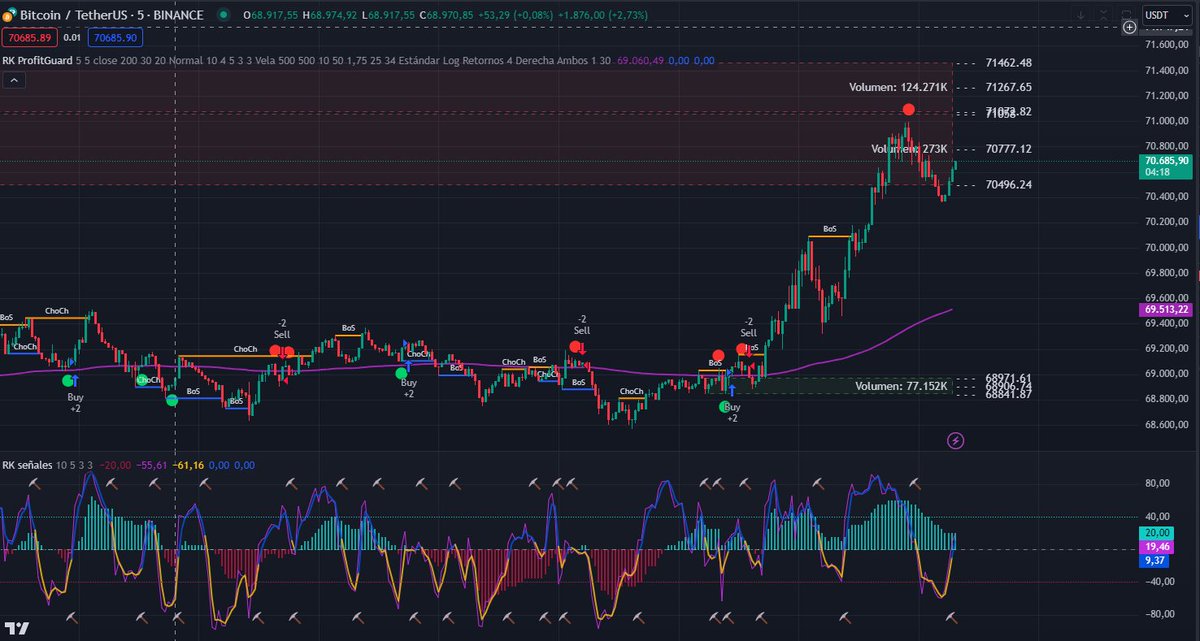
Task: Click the 68971.61 level label
Action: tap(1007, 379)
